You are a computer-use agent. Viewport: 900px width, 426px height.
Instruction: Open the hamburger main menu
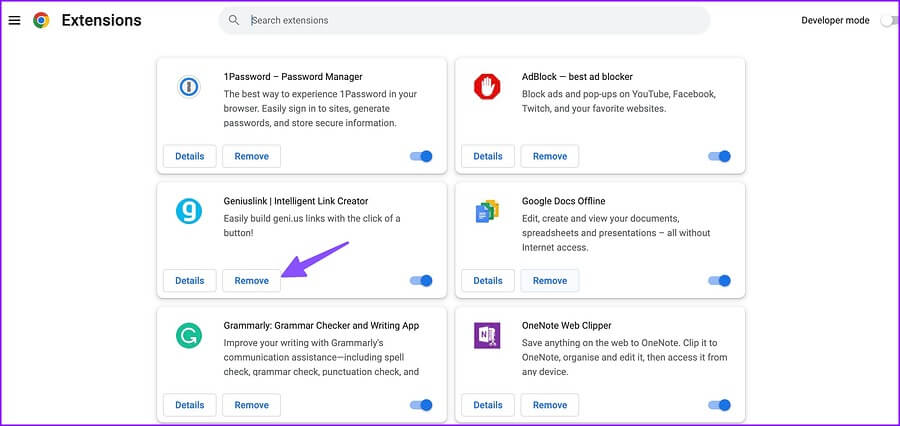click(14, 21)
